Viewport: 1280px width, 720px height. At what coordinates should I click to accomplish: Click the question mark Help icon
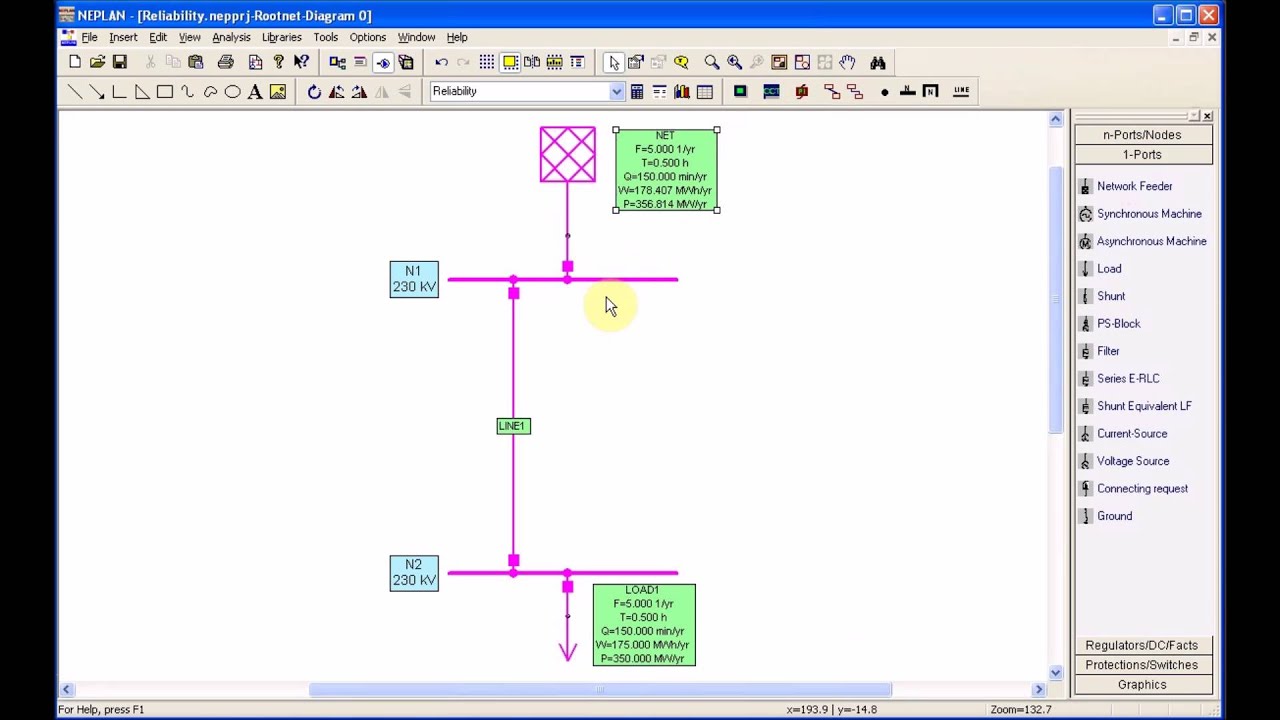278,62
